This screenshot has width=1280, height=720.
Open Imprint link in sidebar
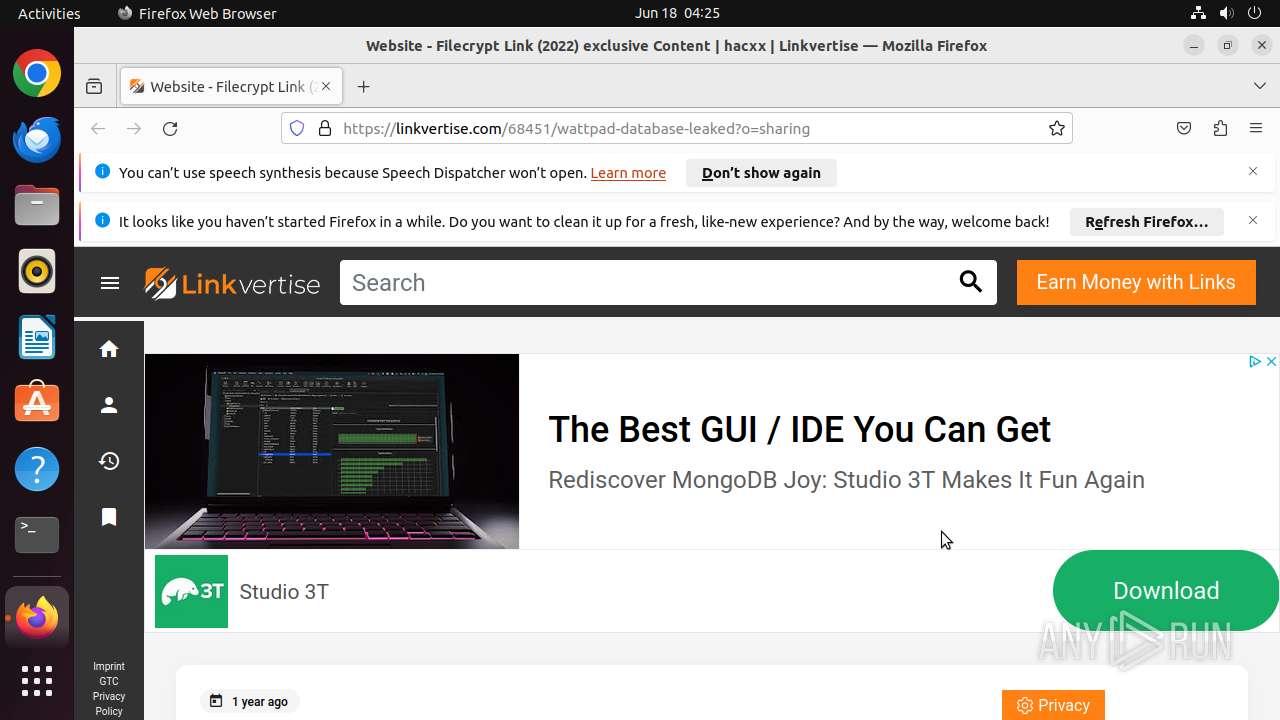tap(109, 666)
